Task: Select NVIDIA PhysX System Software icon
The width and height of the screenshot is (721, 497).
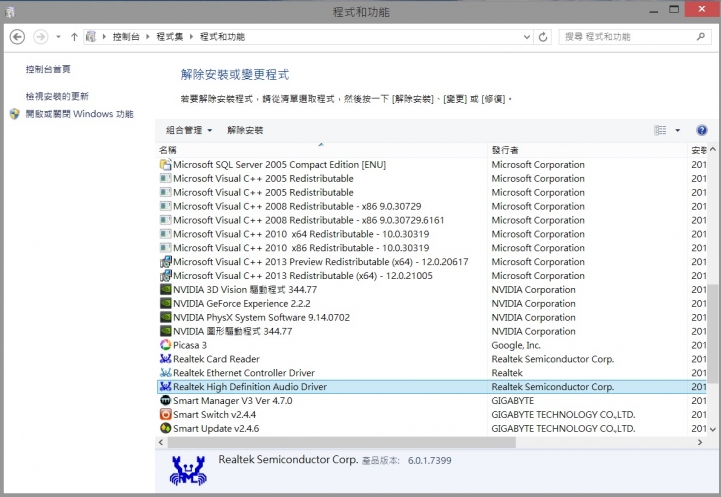Action: [166, 317]
